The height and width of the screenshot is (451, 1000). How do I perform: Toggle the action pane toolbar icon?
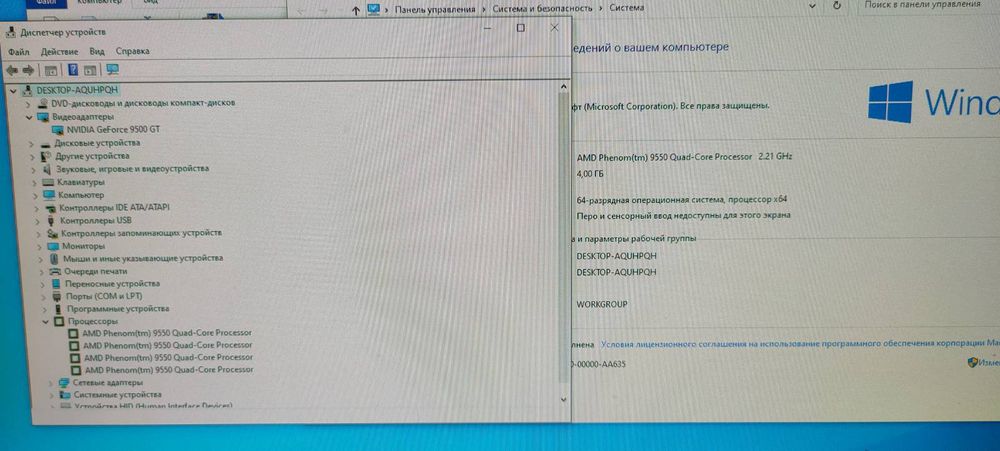tap(90, 70)
